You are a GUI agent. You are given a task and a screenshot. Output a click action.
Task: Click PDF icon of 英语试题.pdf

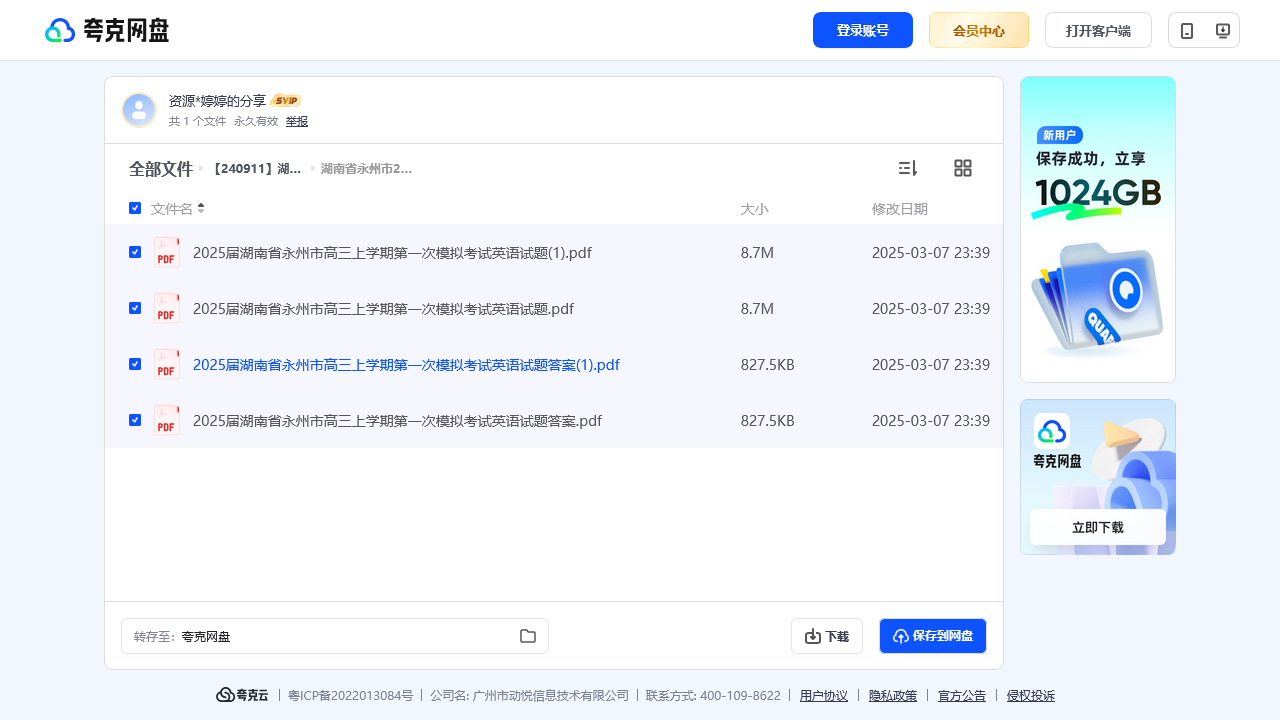167,308
